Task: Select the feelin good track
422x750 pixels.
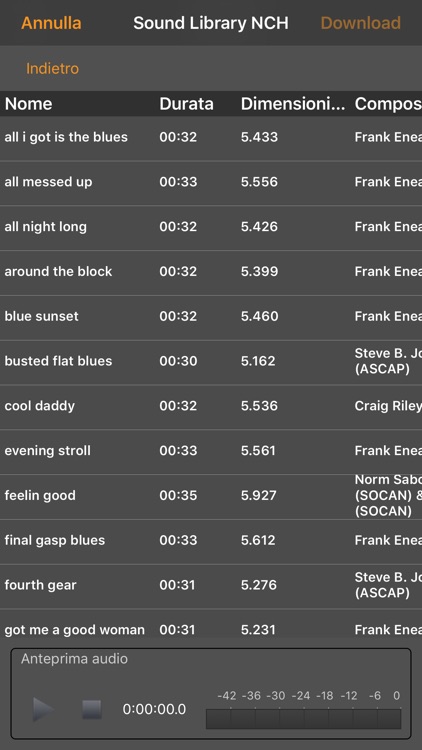Action: point(211,496)
